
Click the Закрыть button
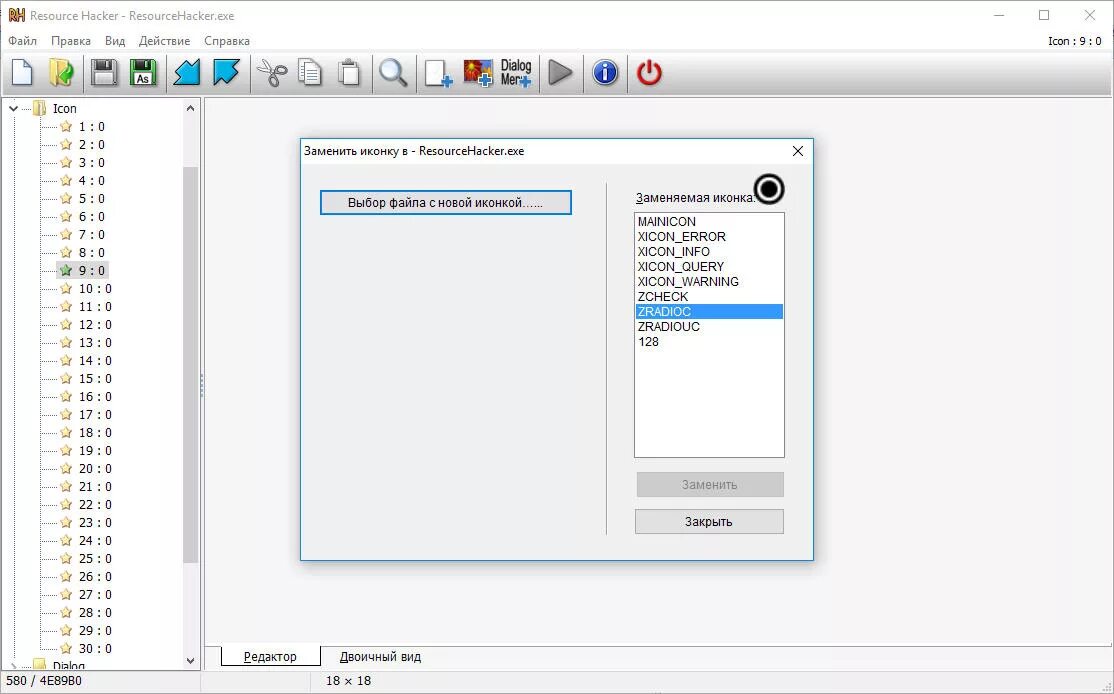(709, 521)
